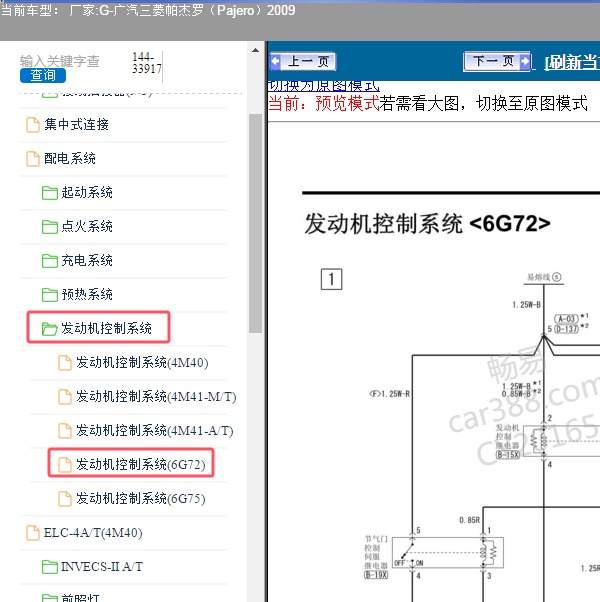
Task: Go to next page with 下一页
Action: pyautogui.click(x=498, y=61)
